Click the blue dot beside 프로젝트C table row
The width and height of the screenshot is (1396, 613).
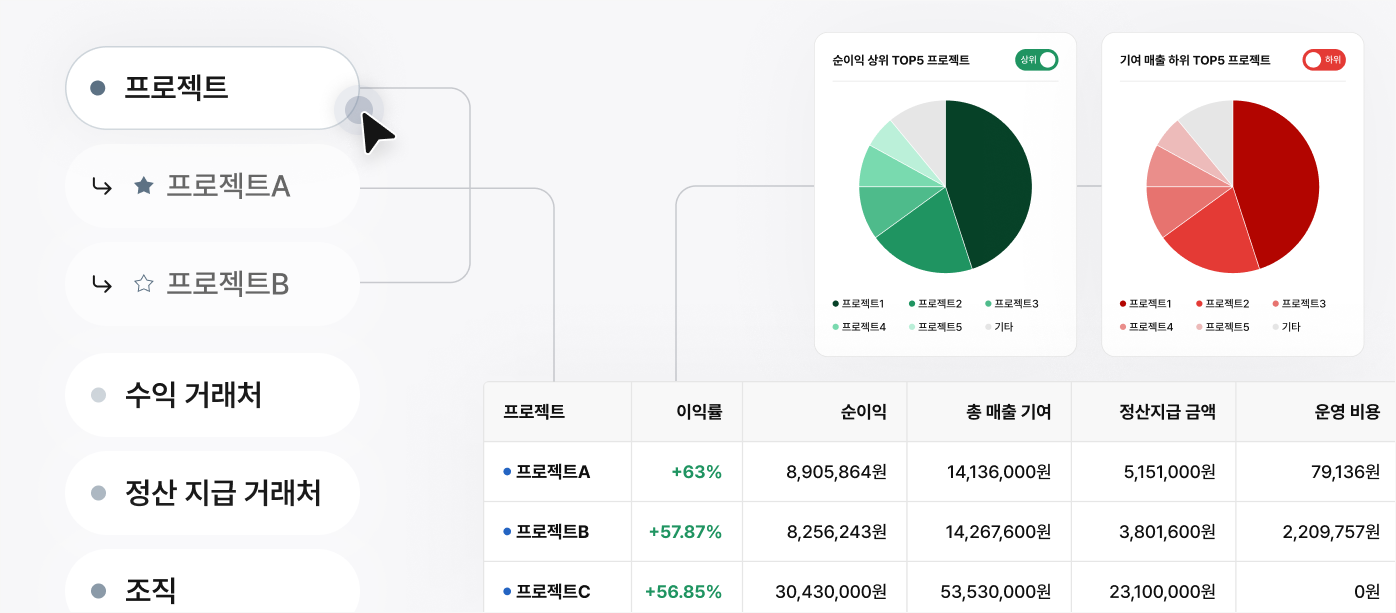coord(507,591)
